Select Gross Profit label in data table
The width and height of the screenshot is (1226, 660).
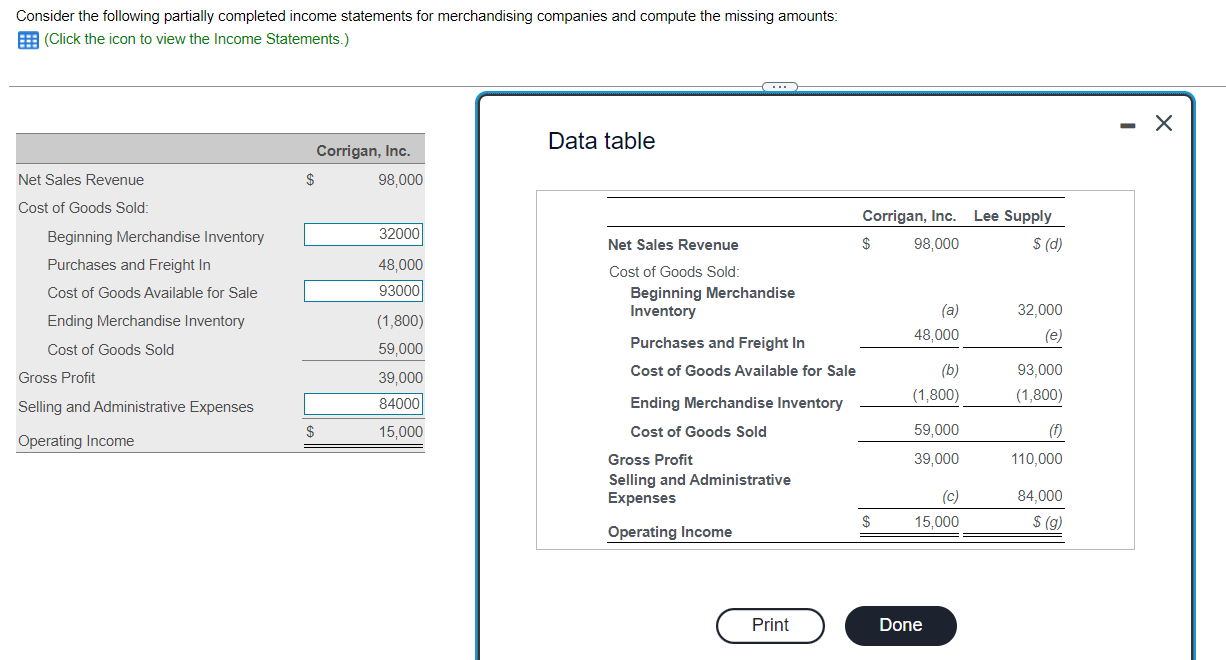pyautogui.click(x=650, y=460)
